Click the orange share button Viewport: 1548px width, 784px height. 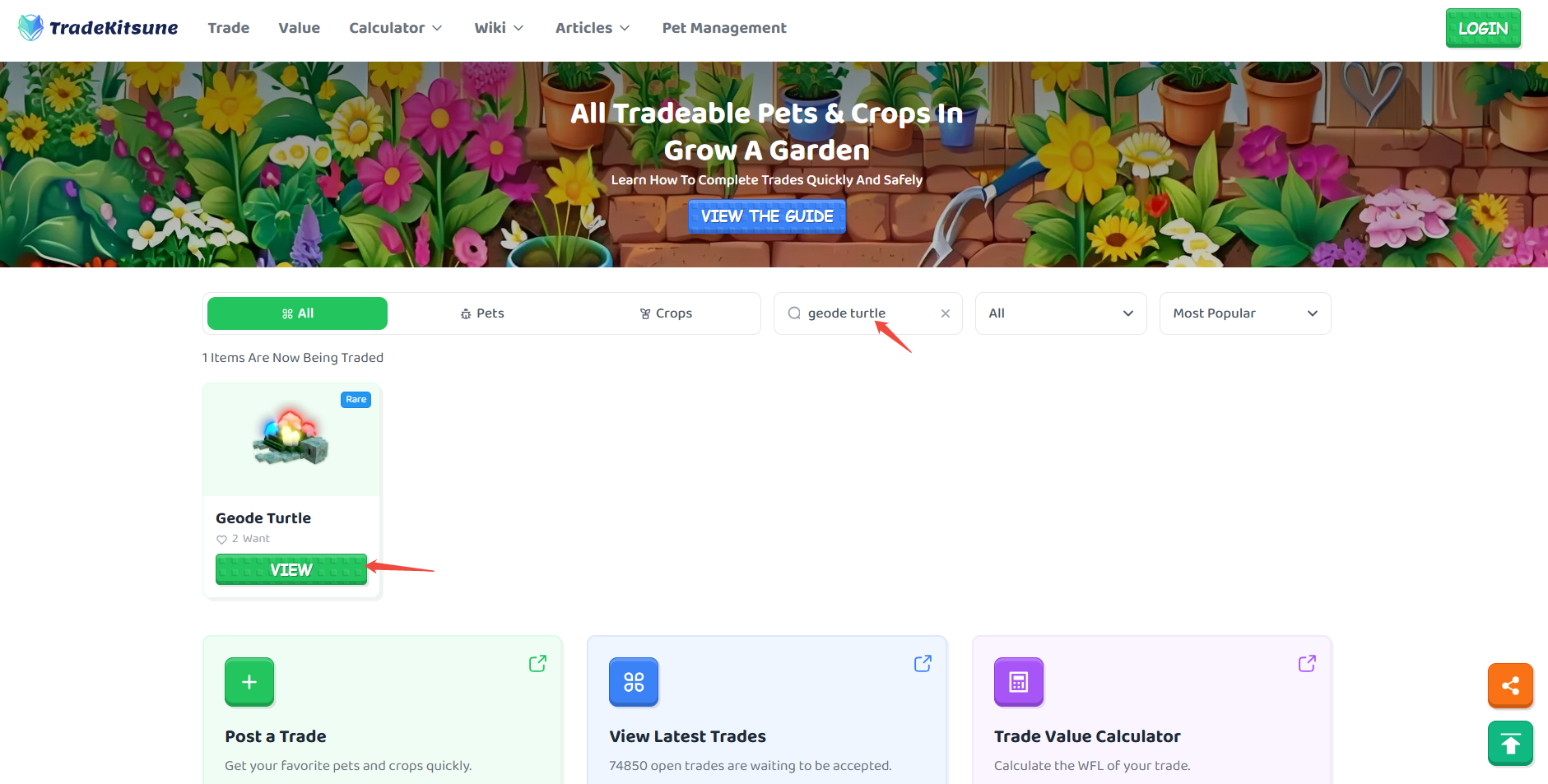pyautogui.click(x=1510, y=685)
